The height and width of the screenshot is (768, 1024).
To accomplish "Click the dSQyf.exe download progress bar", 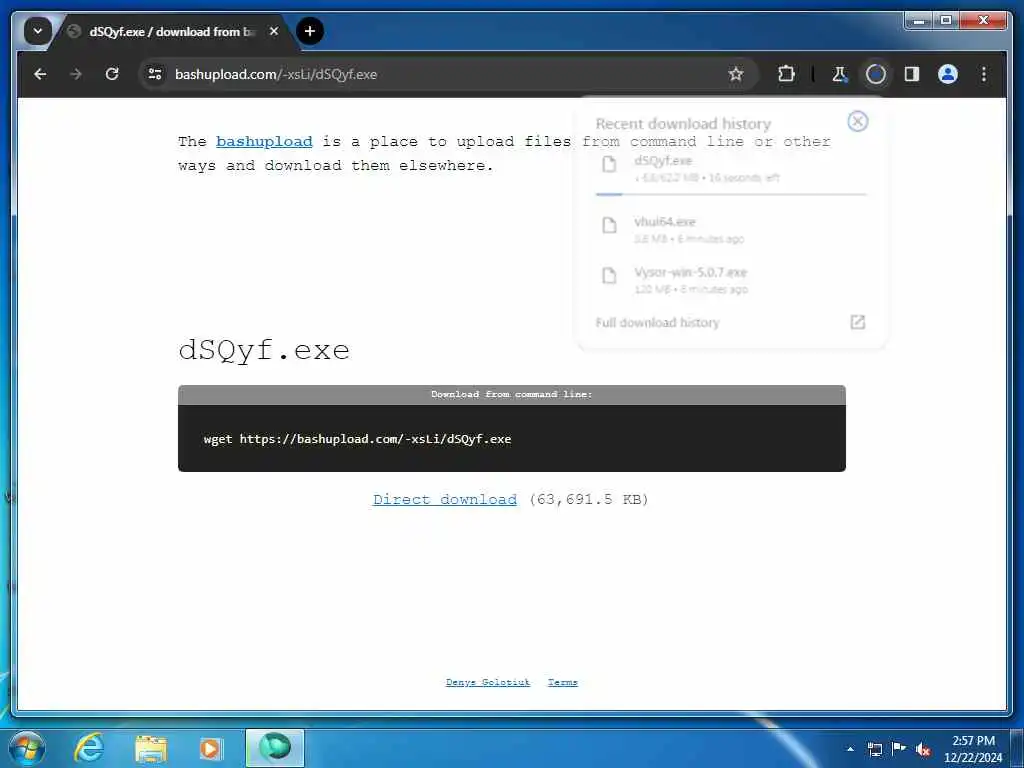I will click(x=731, y=194).
